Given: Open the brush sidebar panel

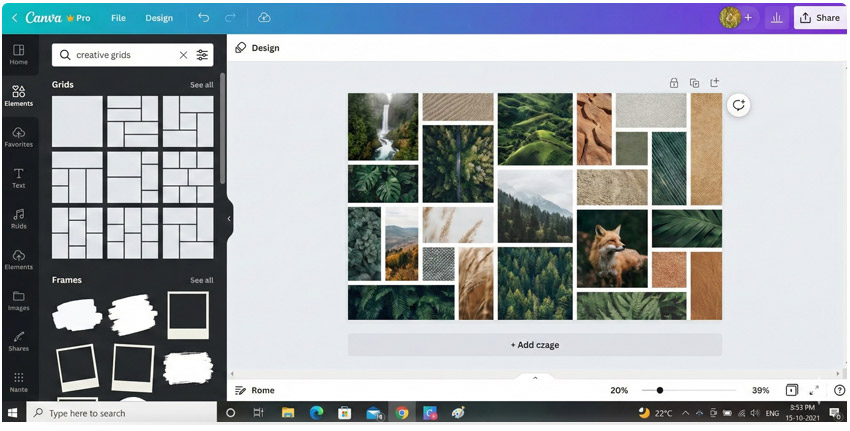Looking at the screenshot, I should (x=18, y=341).
